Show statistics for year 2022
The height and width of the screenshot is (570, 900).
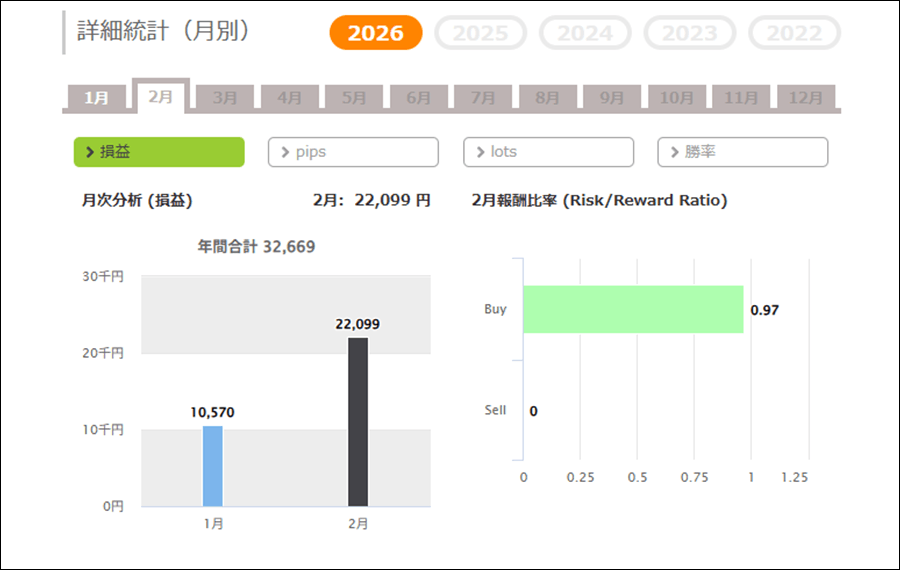[794, 33]
